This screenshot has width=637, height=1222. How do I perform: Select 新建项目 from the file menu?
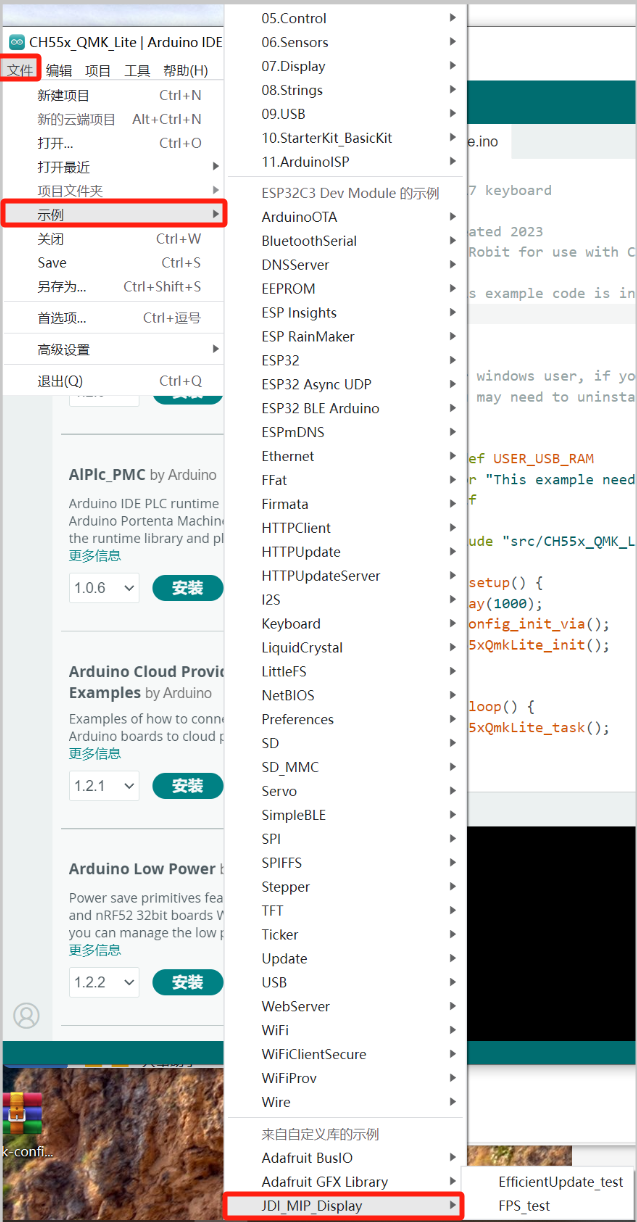click(63, 95)
